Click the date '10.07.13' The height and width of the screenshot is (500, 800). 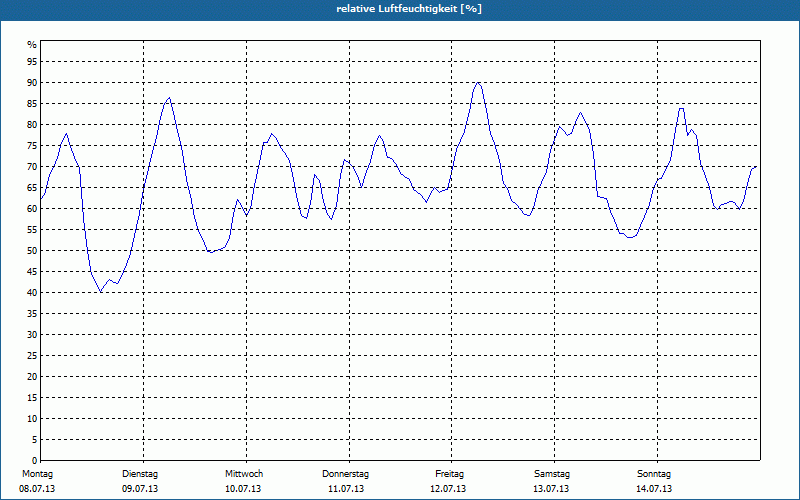pyautogui.click(x=243, y=489)
